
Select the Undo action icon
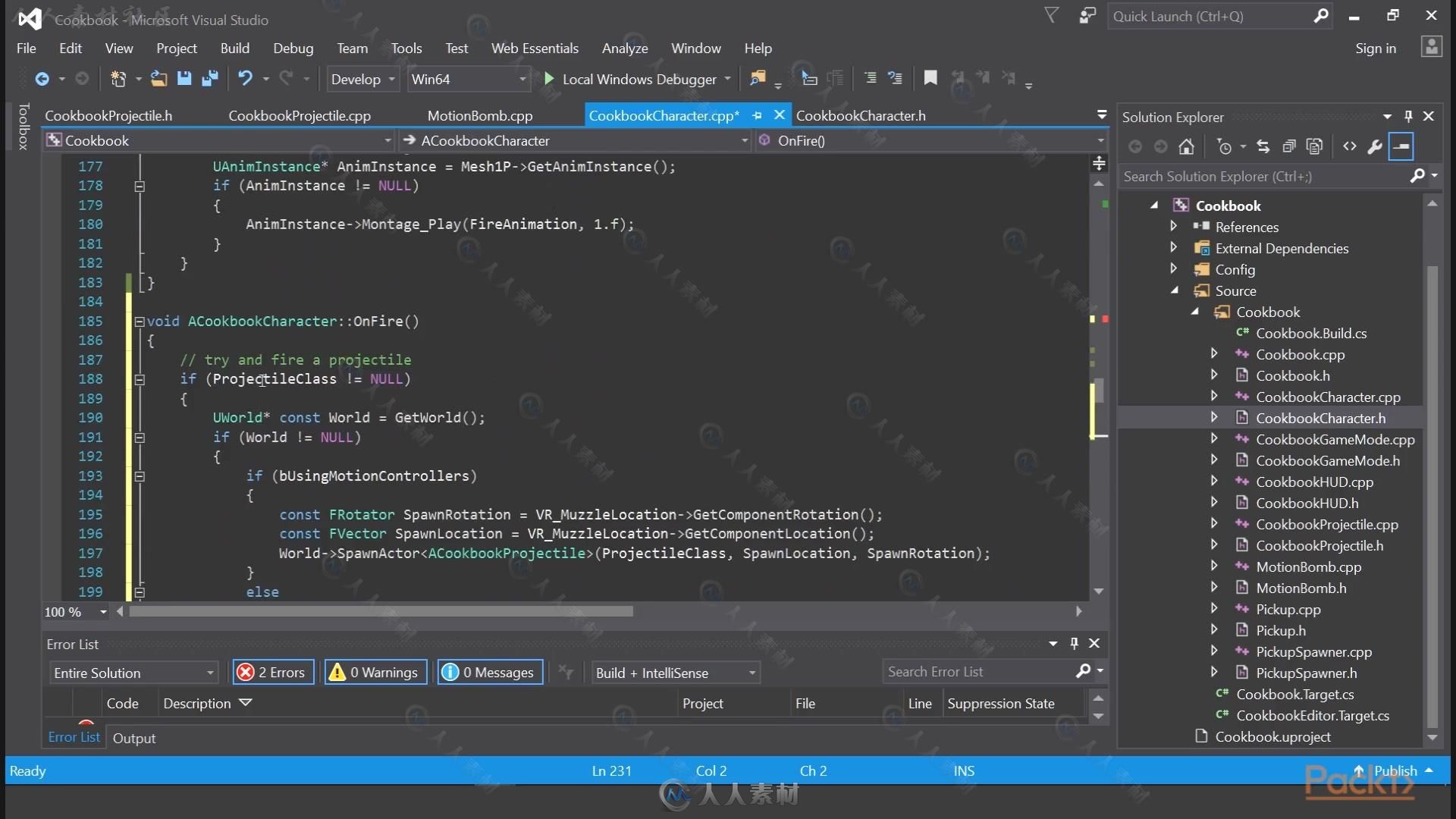point(247,78)
